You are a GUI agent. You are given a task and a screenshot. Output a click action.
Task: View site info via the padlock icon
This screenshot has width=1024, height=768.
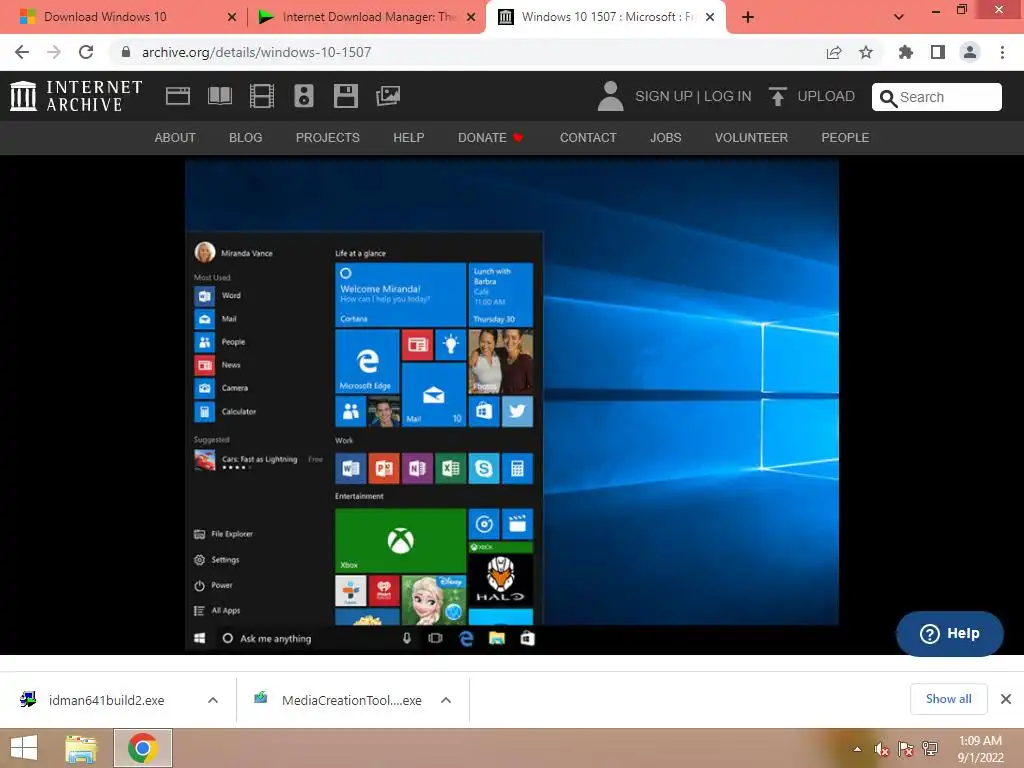(x=126, y=52)
